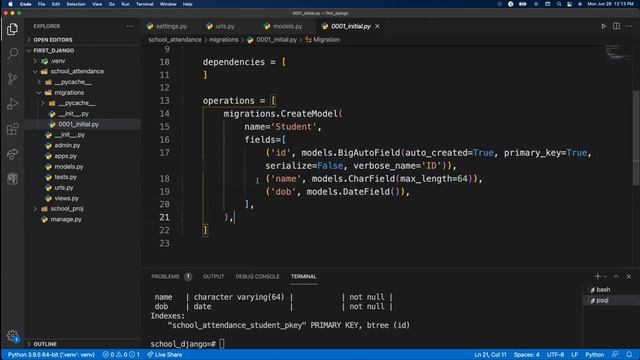Image resolution: width=640 pixels, height=360 pixels.
Task: Run the Python file with play icon
Action: click(603, 26)
